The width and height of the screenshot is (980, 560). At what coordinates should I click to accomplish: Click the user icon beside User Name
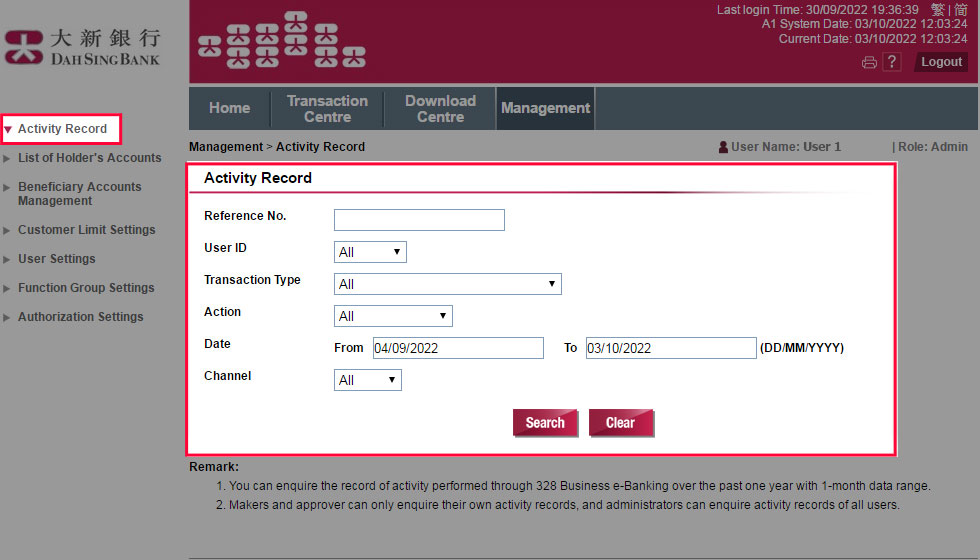tap(723, 147)
